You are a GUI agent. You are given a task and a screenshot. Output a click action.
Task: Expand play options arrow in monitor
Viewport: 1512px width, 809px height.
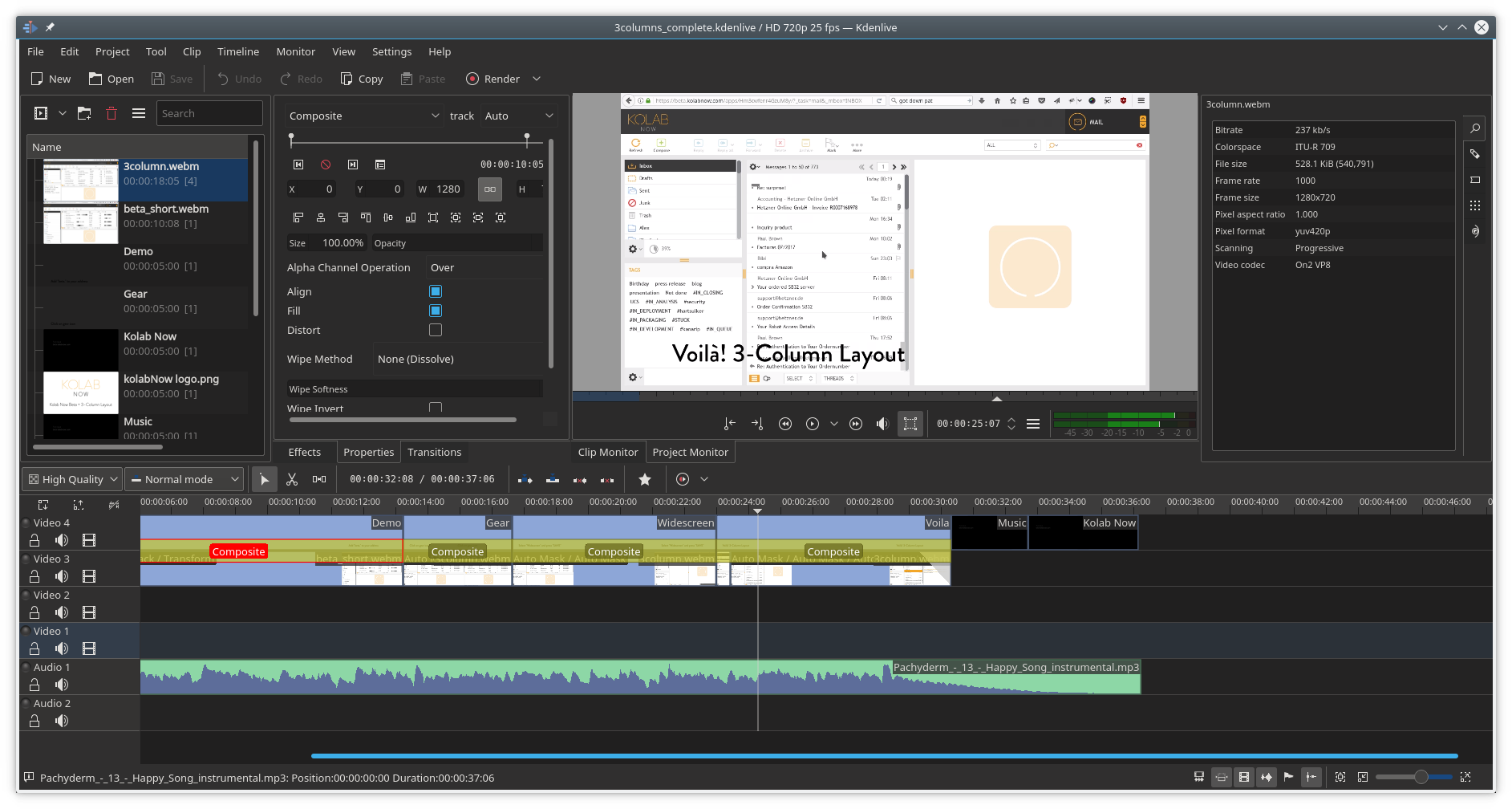[x=834, y=424]
